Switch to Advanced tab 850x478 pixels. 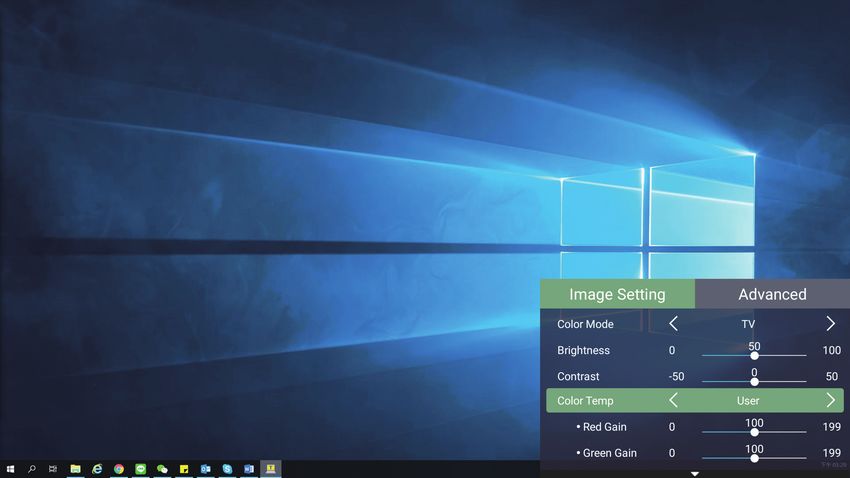coord(772,294)
